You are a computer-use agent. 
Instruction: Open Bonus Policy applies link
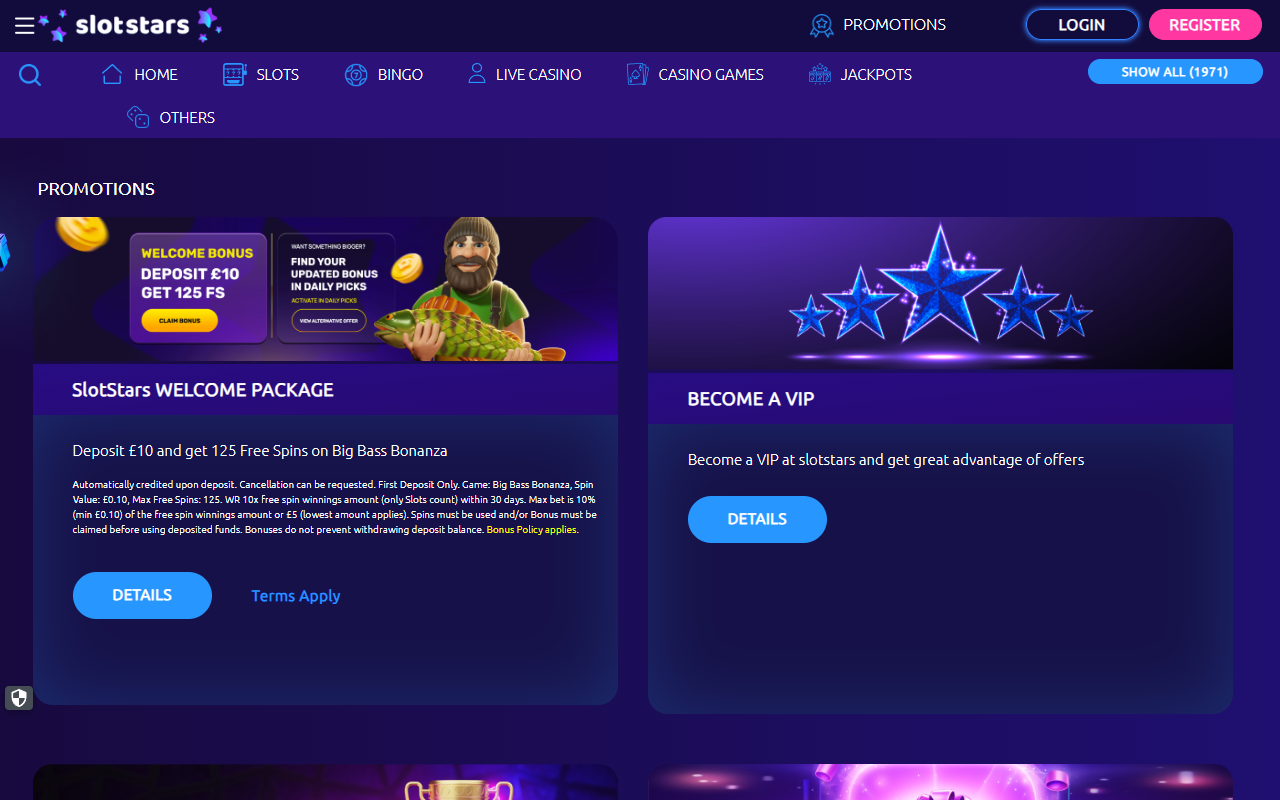[531, 529]
